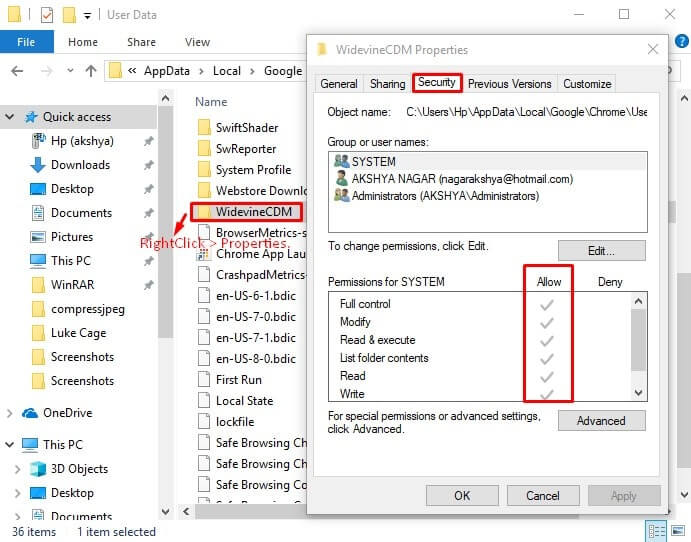
Task: Open recent locations dropdown beside forward arrow
Action: tap(70, 71)
